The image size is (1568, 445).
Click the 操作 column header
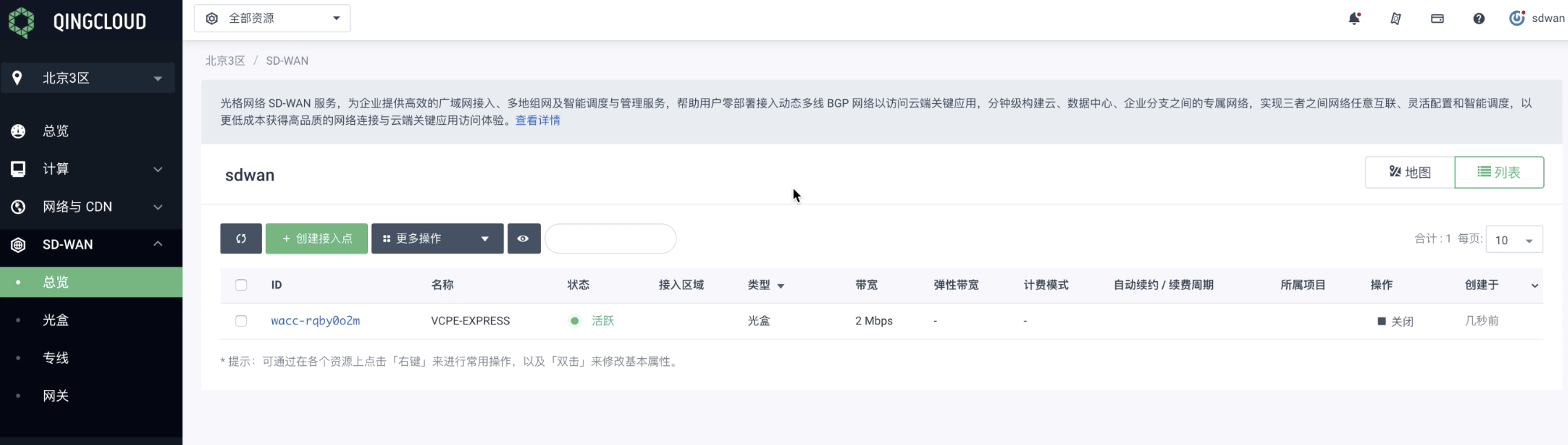tap(1382, 285)
